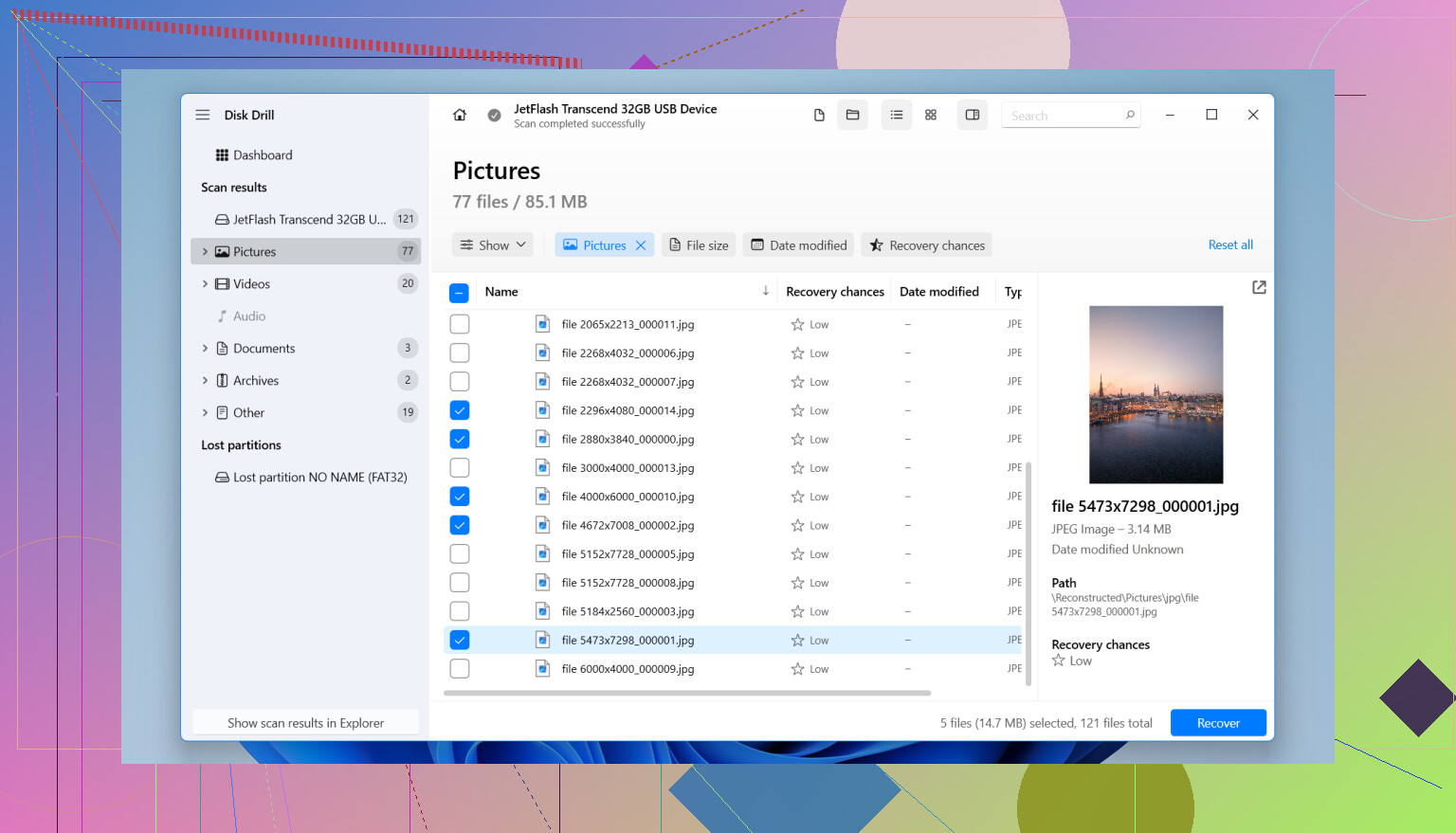Expand the Archives tree node chevron
Image resolution: width=1456 pixels, height=833 pixels.
click(205, 380)
